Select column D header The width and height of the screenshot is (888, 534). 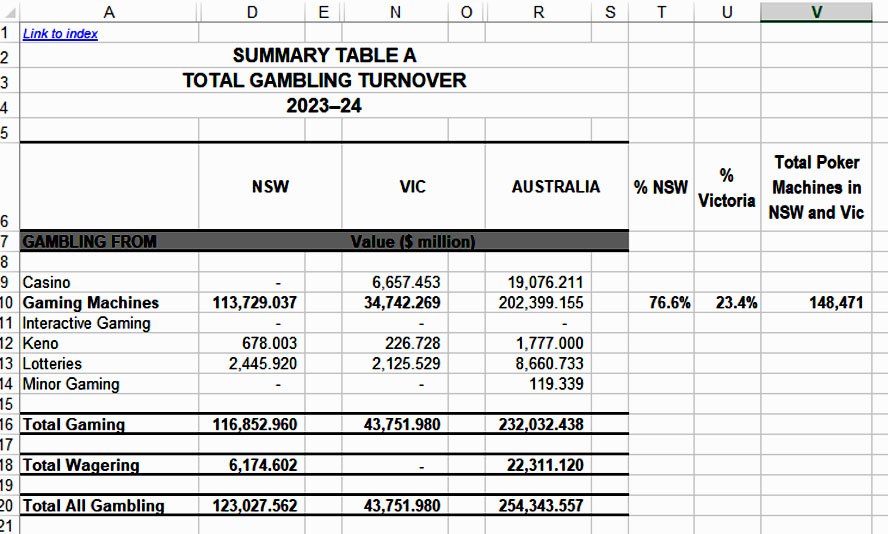pyautogui.click(x=251, y=11)
